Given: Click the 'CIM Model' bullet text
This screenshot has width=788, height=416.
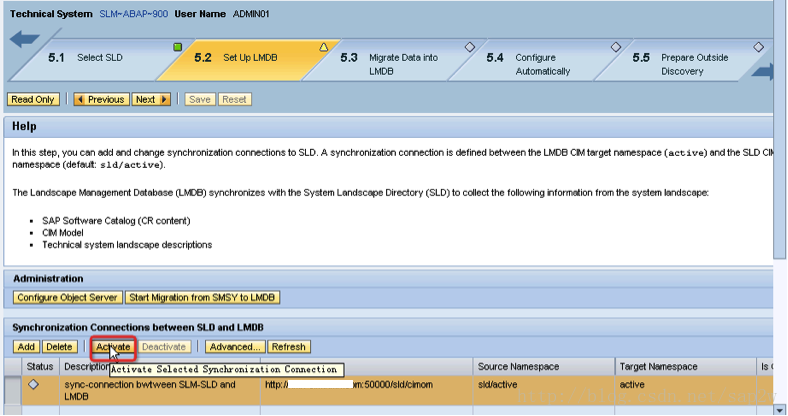Looking at the screenshot, I should (63, 233).
